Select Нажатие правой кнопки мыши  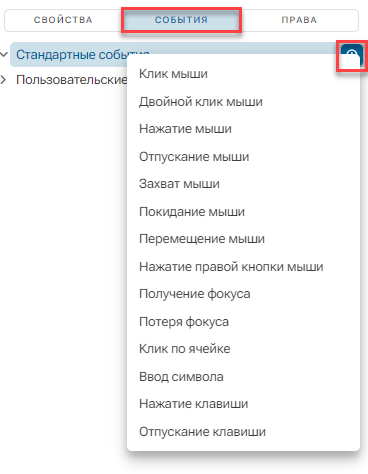click(x=243, y=266)
